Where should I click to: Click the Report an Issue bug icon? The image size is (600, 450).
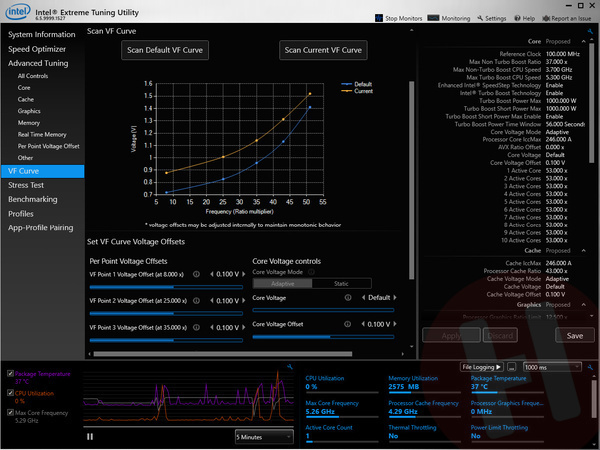coord(546,18)
